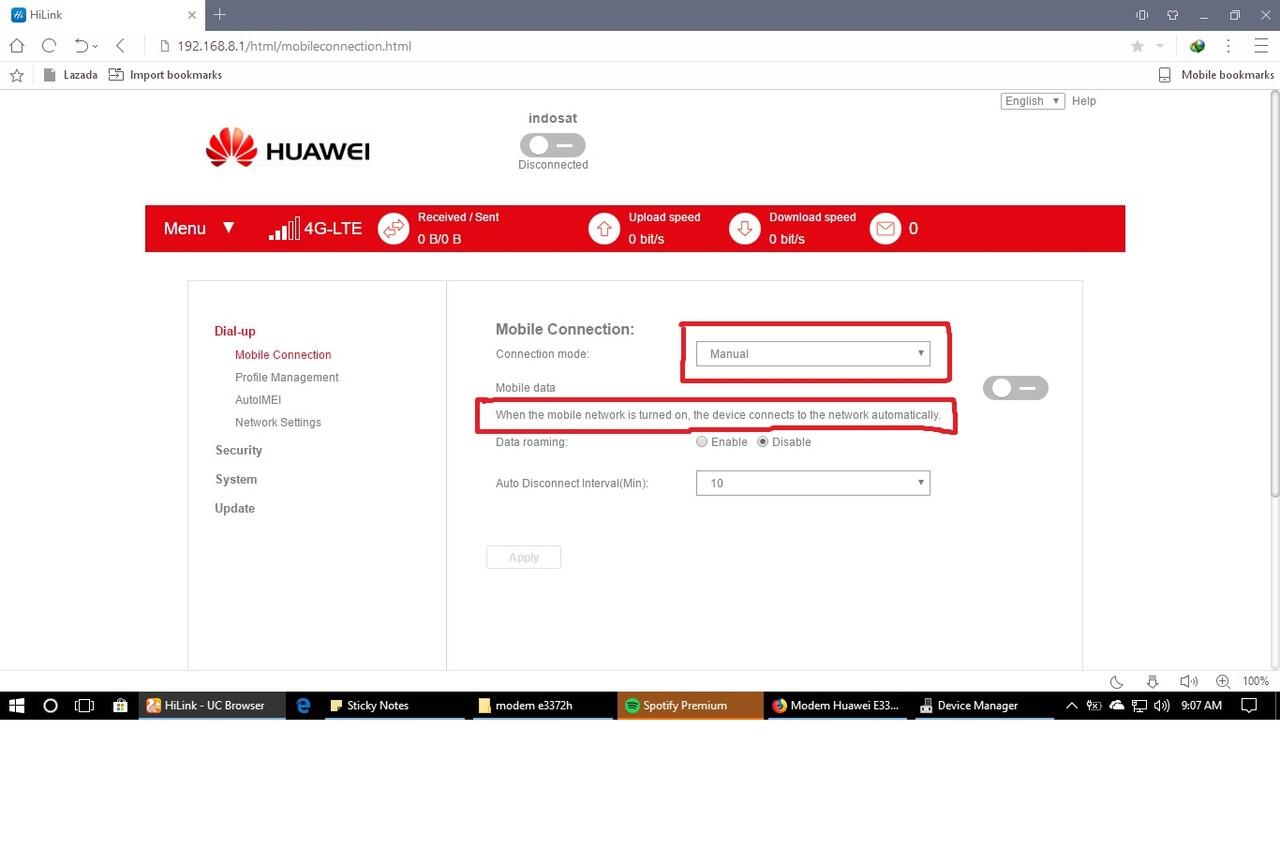Toggle the Mobile data switch
Image resolution: width=1280 pixels, height=864 pixels.
click(1015, 388)
